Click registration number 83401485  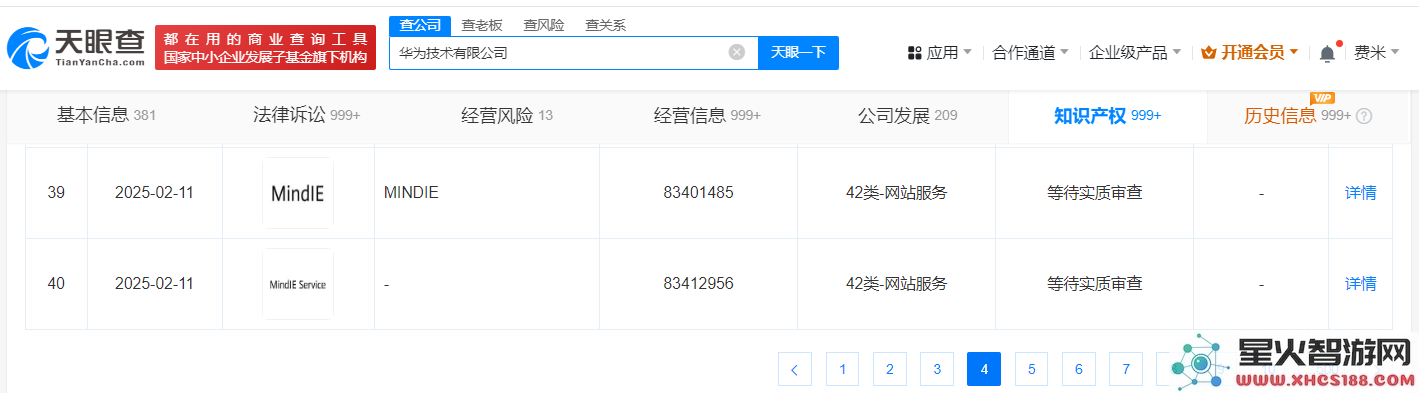[x=698, y=193]
